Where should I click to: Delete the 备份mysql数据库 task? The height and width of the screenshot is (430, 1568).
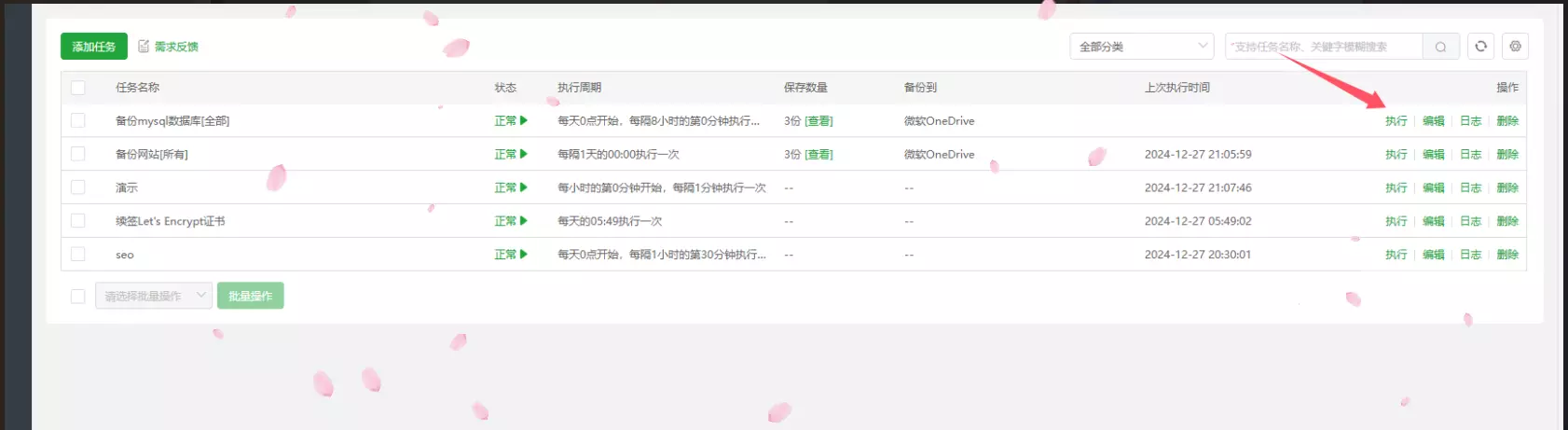(x=1507, y=121)
